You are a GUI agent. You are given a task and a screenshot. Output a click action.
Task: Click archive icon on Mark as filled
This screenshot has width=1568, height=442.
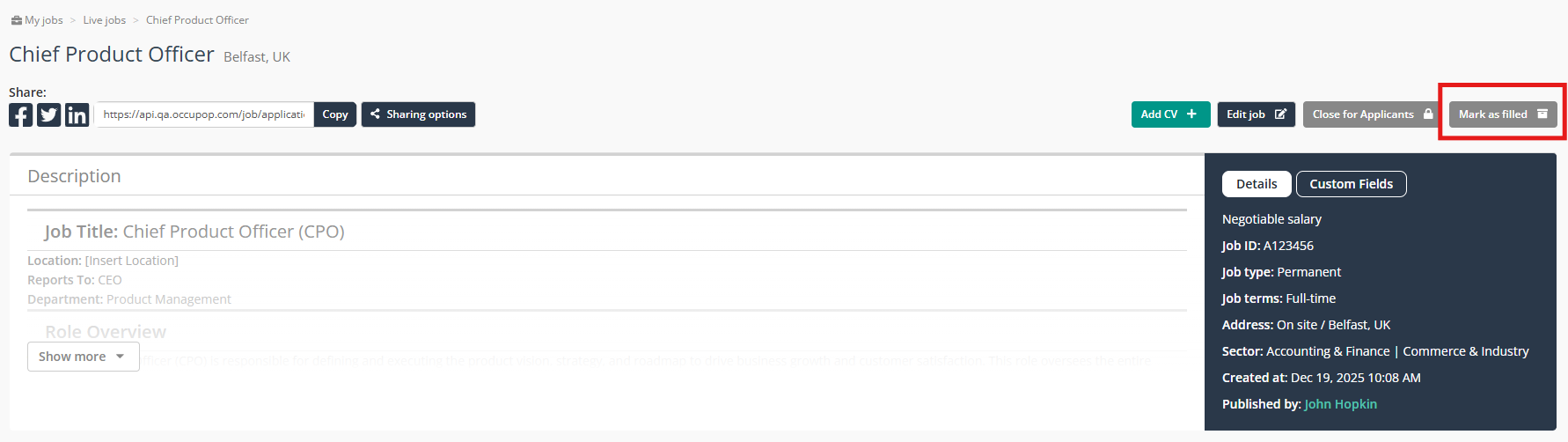tap(1542, 114)
